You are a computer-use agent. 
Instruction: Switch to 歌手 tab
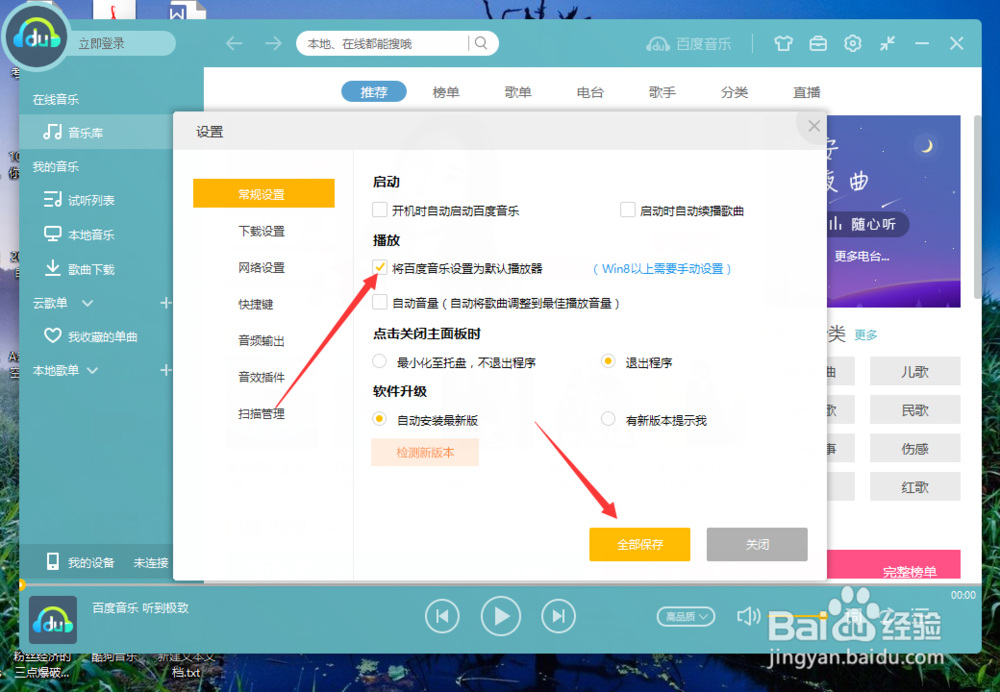pyautogui.click(x=662, y=92)
